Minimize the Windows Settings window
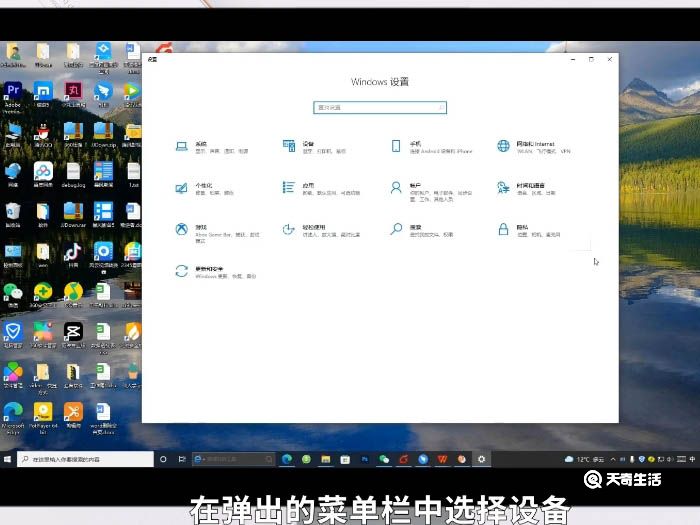This screenshot has height=525, width=700. coord(573,59)
